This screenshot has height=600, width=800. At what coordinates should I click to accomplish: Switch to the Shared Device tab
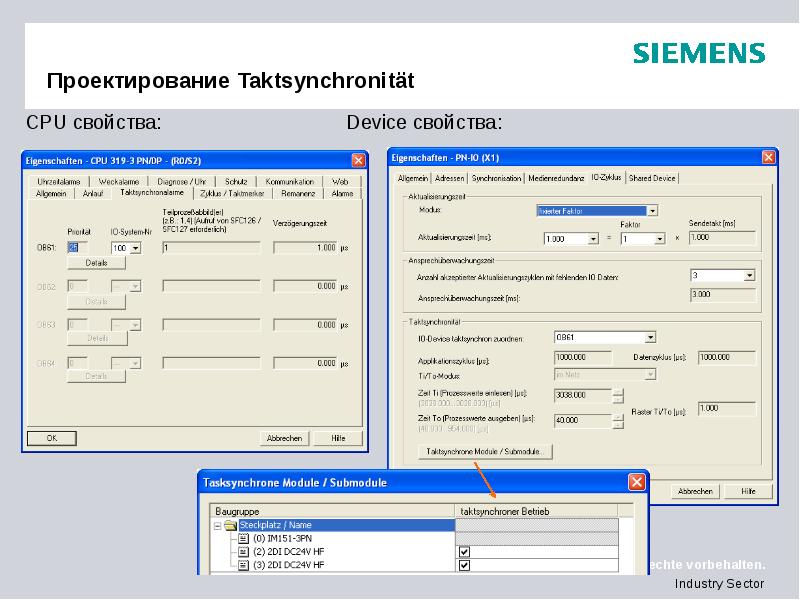(650, 177)
